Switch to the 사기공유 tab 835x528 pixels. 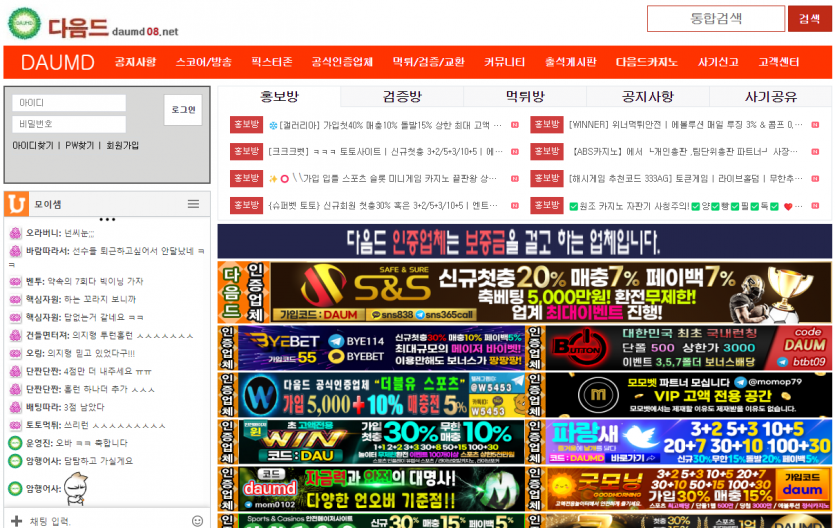click(x=771, y=96)
